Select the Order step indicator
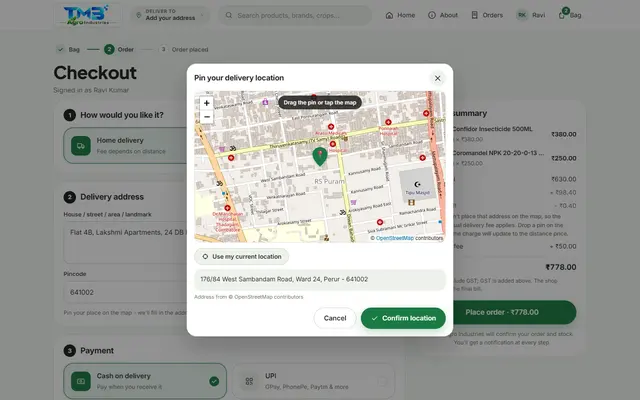Image resolution: width=640 pixels, height=400 pixels. (x=119, y=49)
